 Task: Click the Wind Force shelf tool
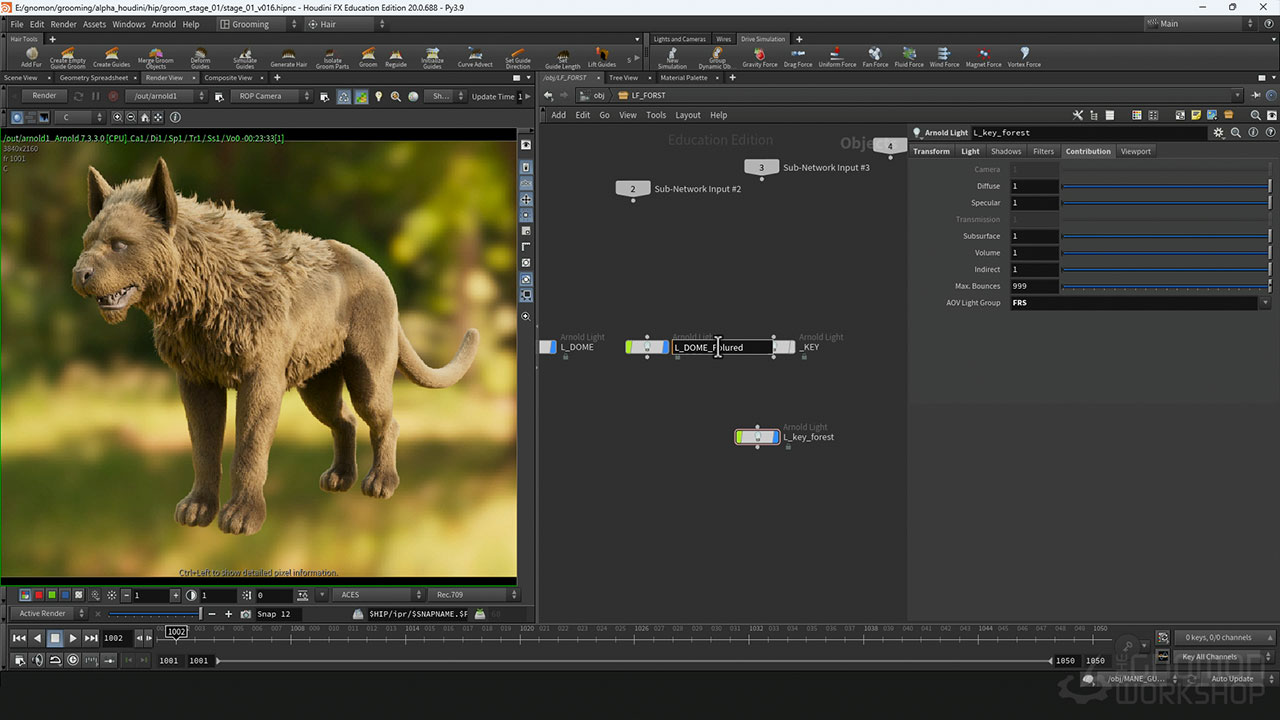pyautogui.click(x=944, y=56)
